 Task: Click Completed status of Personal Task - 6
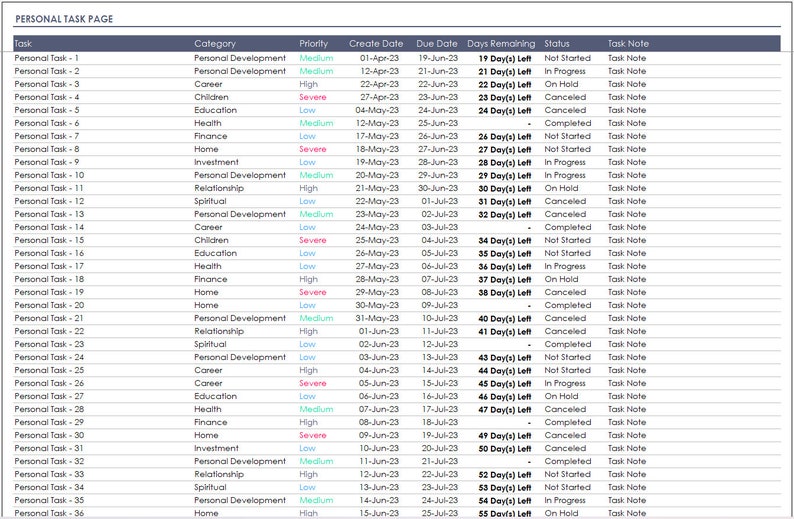(x=568, y=123)
